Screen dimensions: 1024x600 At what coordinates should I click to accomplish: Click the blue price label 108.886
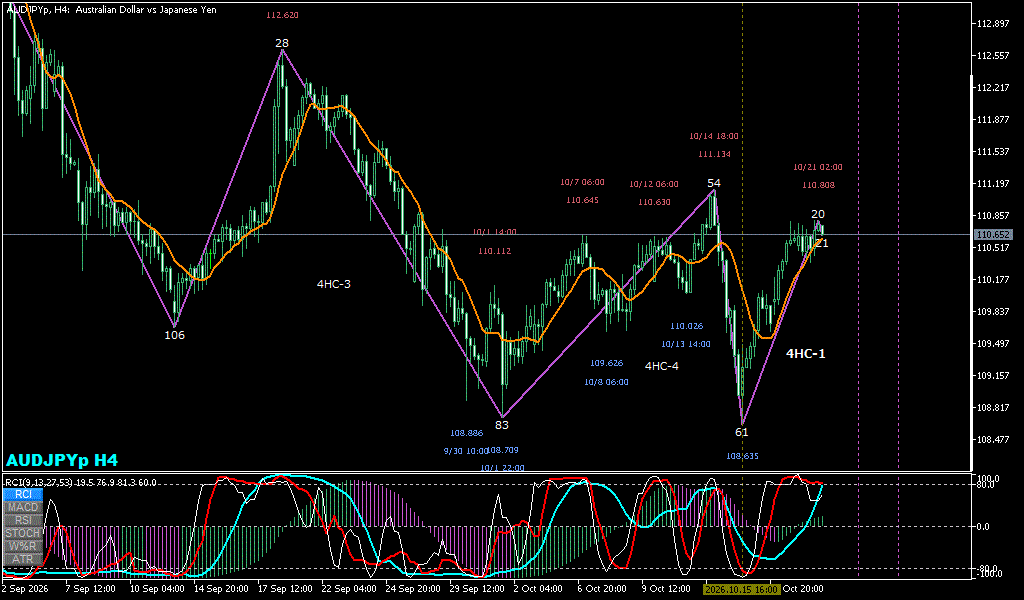pyautogui.click(x=467, y=433)
